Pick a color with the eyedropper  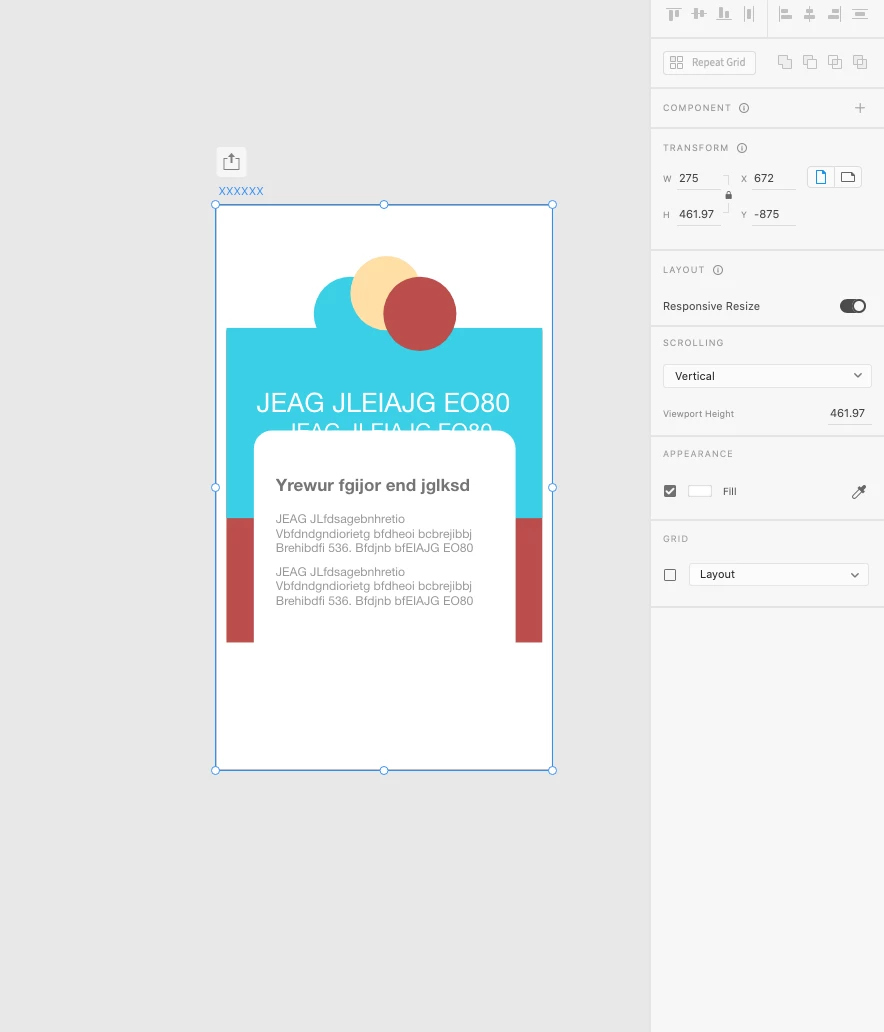pos(859,492)
